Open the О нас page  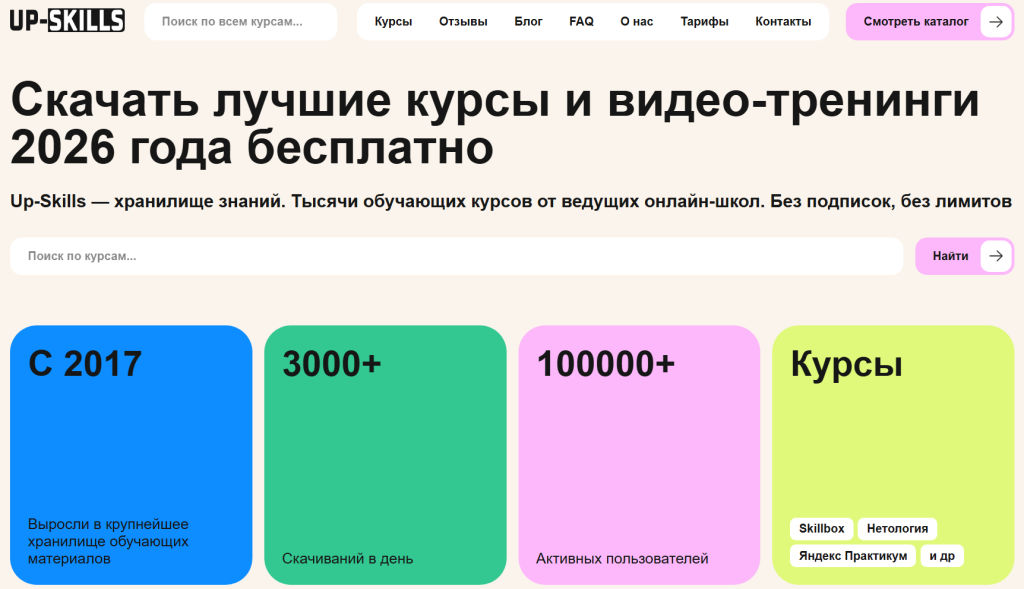coord(636,21)
